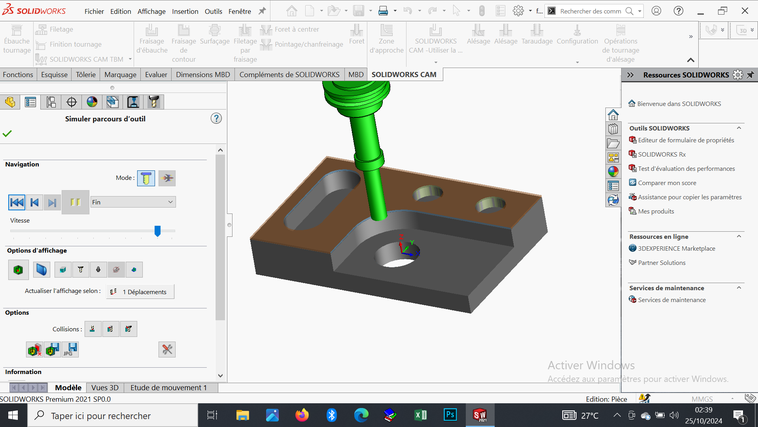Open the simulation help question mark
Screen dimensions: 758x427
coord(216,118)
